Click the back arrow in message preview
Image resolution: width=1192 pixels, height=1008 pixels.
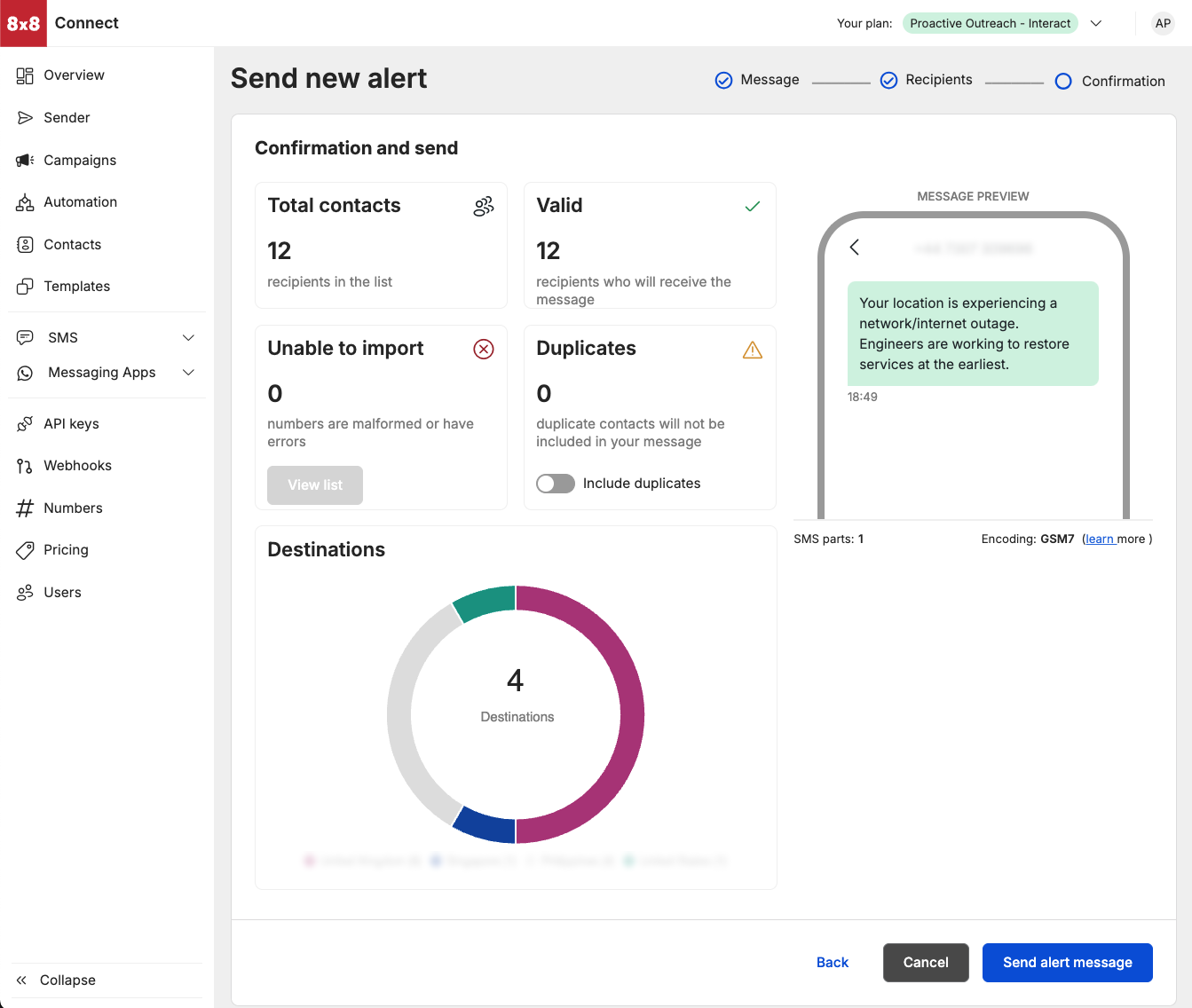855,248
